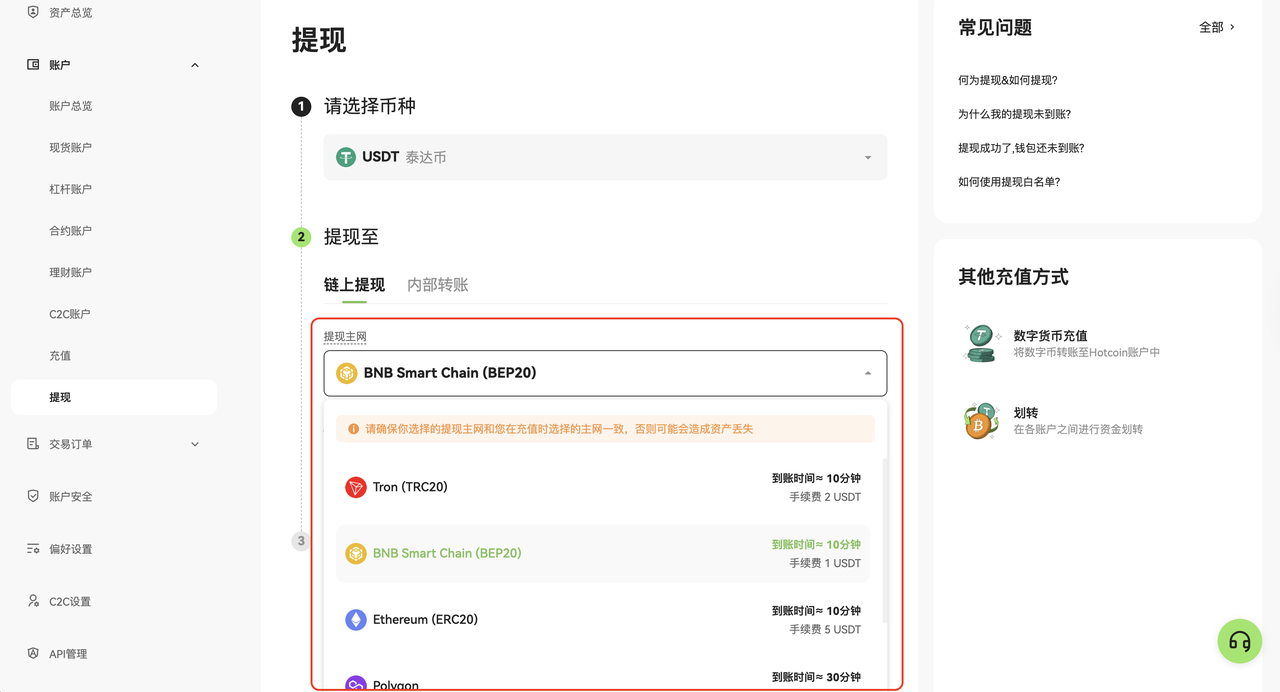1280x692 pixels.
Task: Switch to the 内部转账 tab
Action: coord(437,285)
